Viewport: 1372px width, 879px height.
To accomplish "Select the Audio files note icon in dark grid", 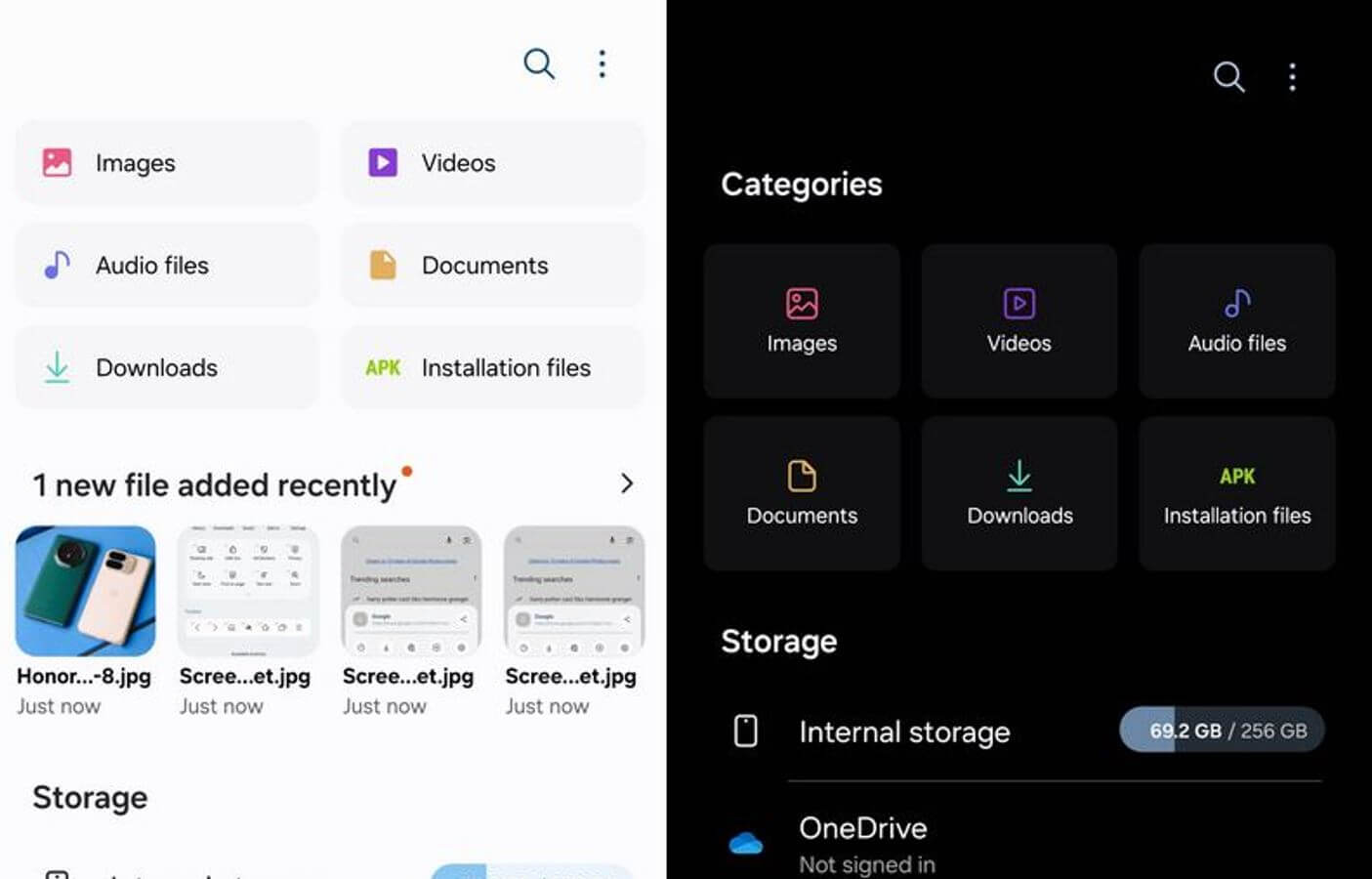I will [1236, 304].
